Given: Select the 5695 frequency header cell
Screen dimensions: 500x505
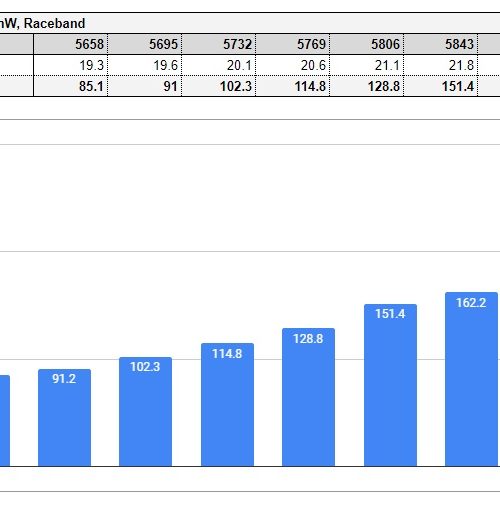Looking at the screenshot, I should coord(145,44).
